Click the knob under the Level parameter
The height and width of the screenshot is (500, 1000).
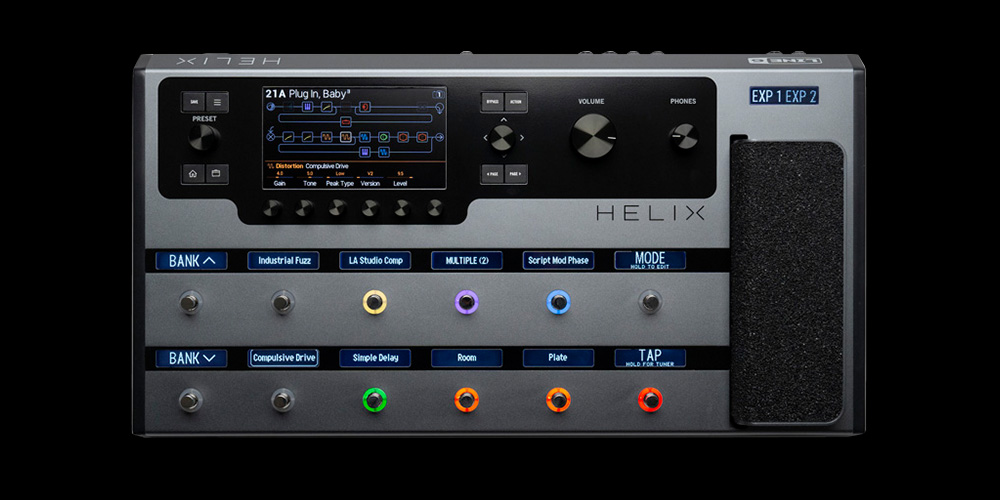(403, 208)
